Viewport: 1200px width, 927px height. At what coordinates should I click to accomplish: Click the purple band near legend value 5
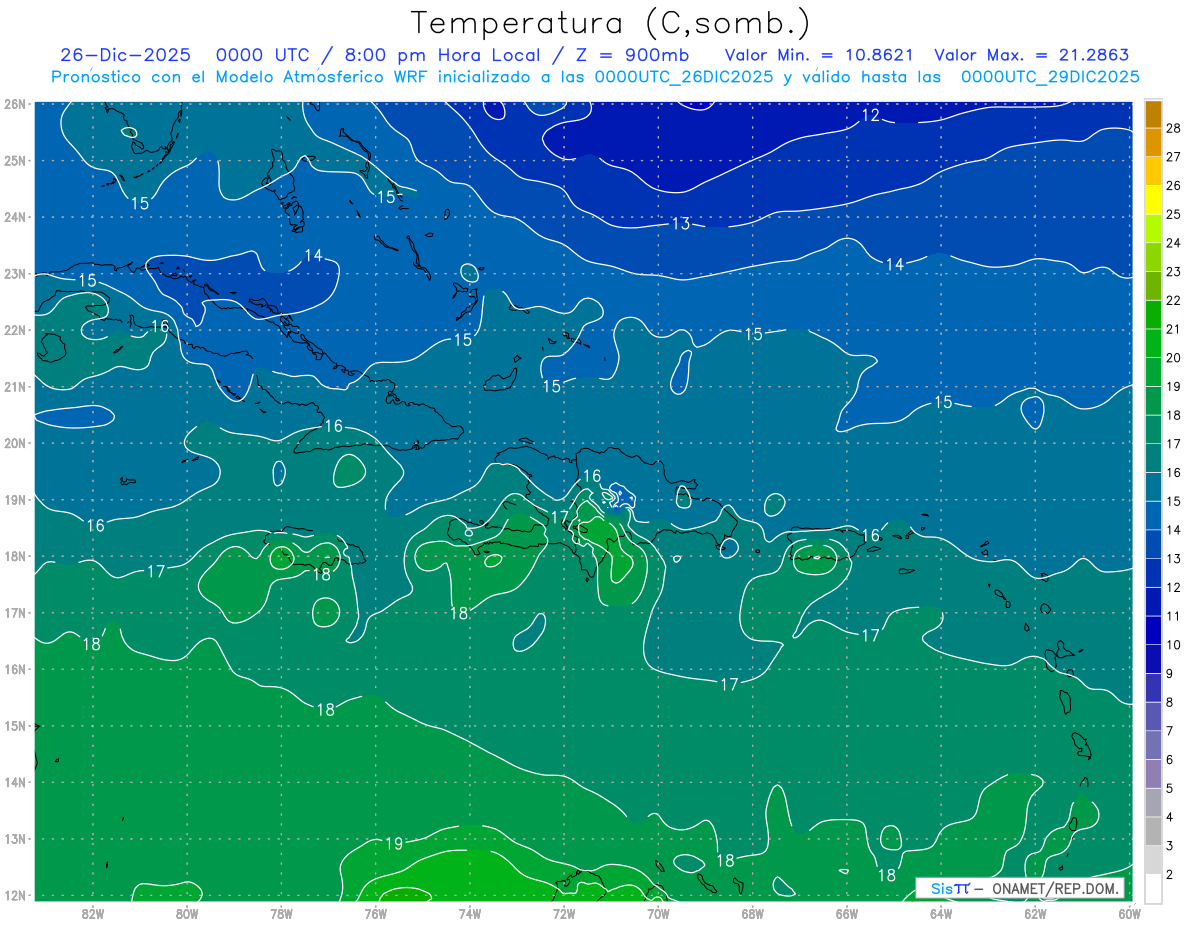tap(1153, 773)
